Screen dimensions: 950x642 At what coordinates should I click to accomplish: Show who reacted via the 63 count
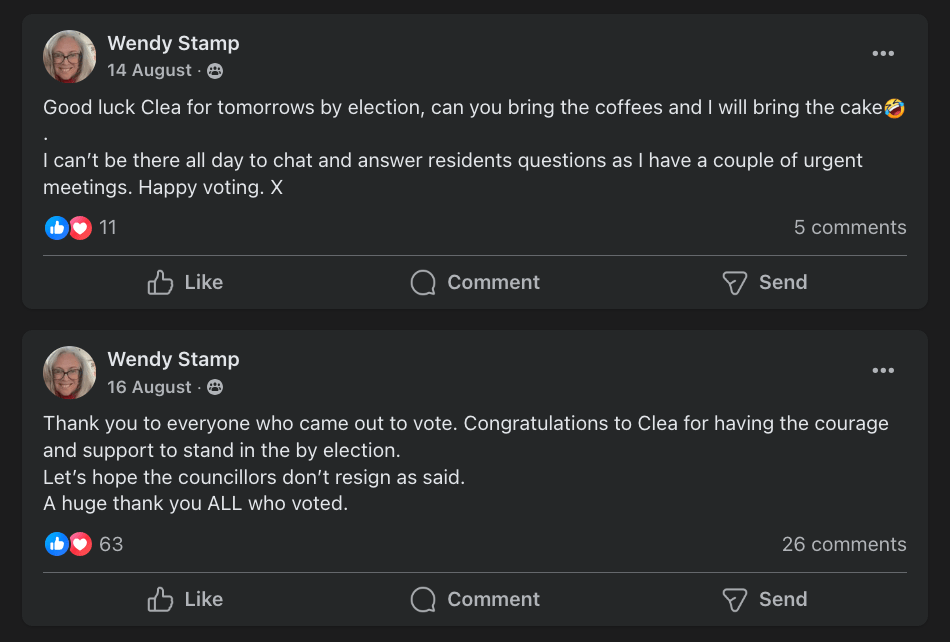click(x=111, y=545)
